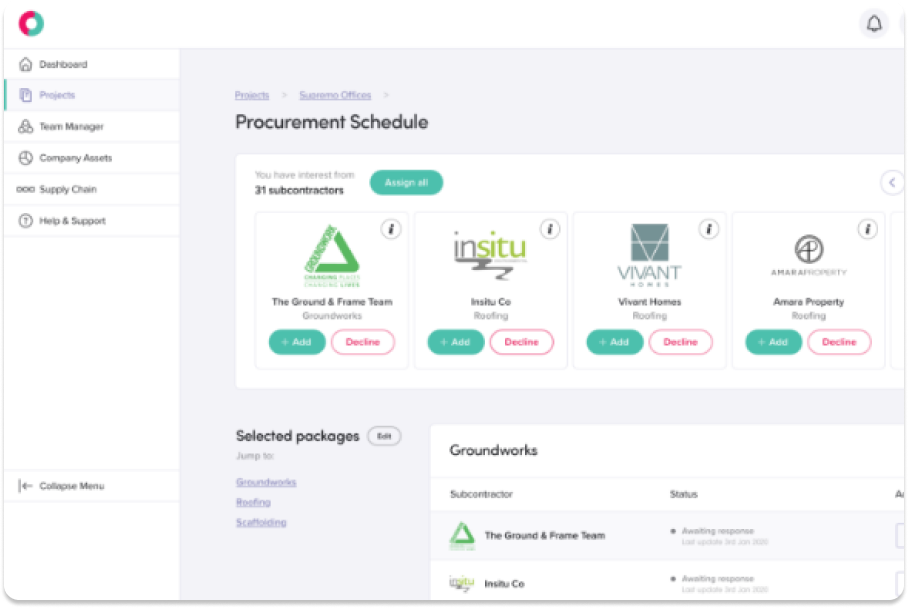Go to Team Manager
This screenshot has width=908, height=608.
tap(91, 126)
